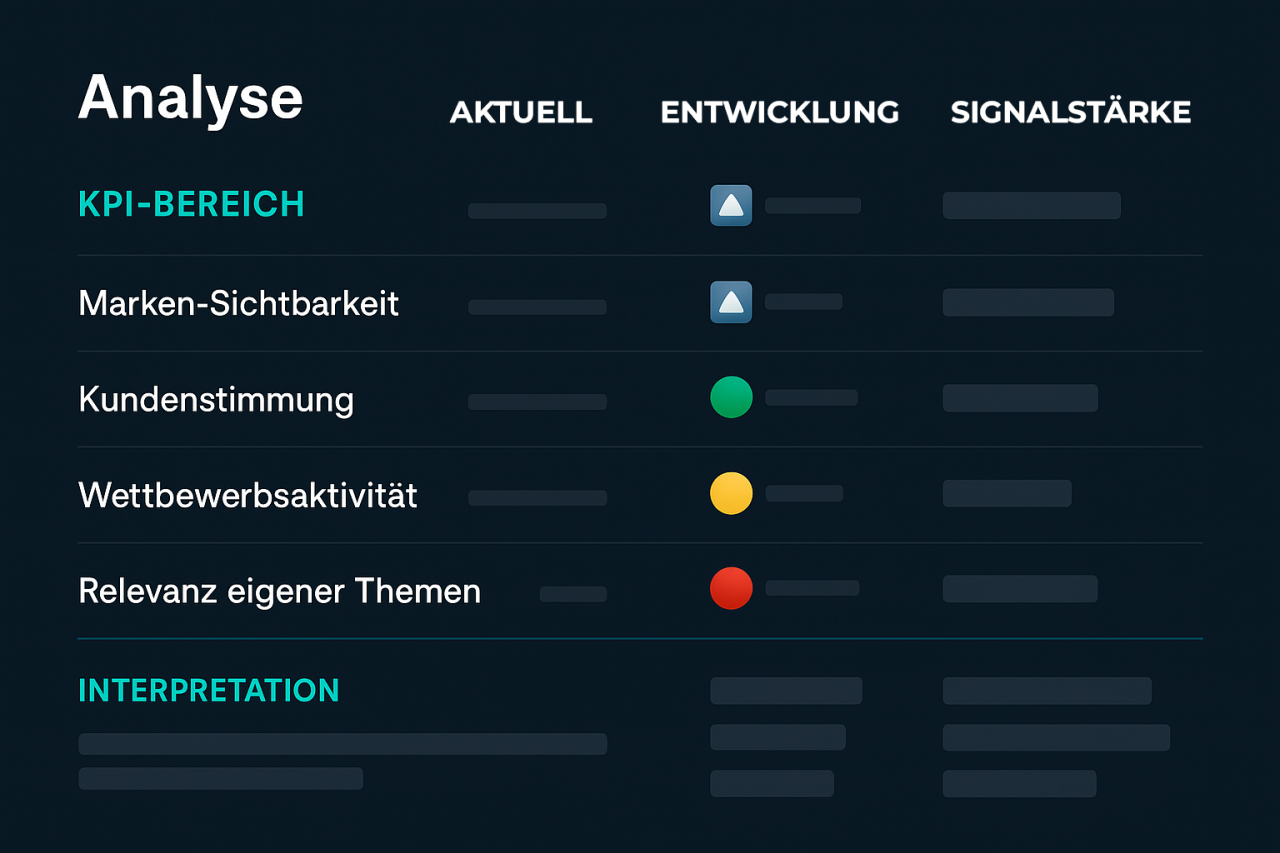Click the Aktuell value placeholder for Kundenstimmung
1280x853 pixels.
click(x=537, y=402)
